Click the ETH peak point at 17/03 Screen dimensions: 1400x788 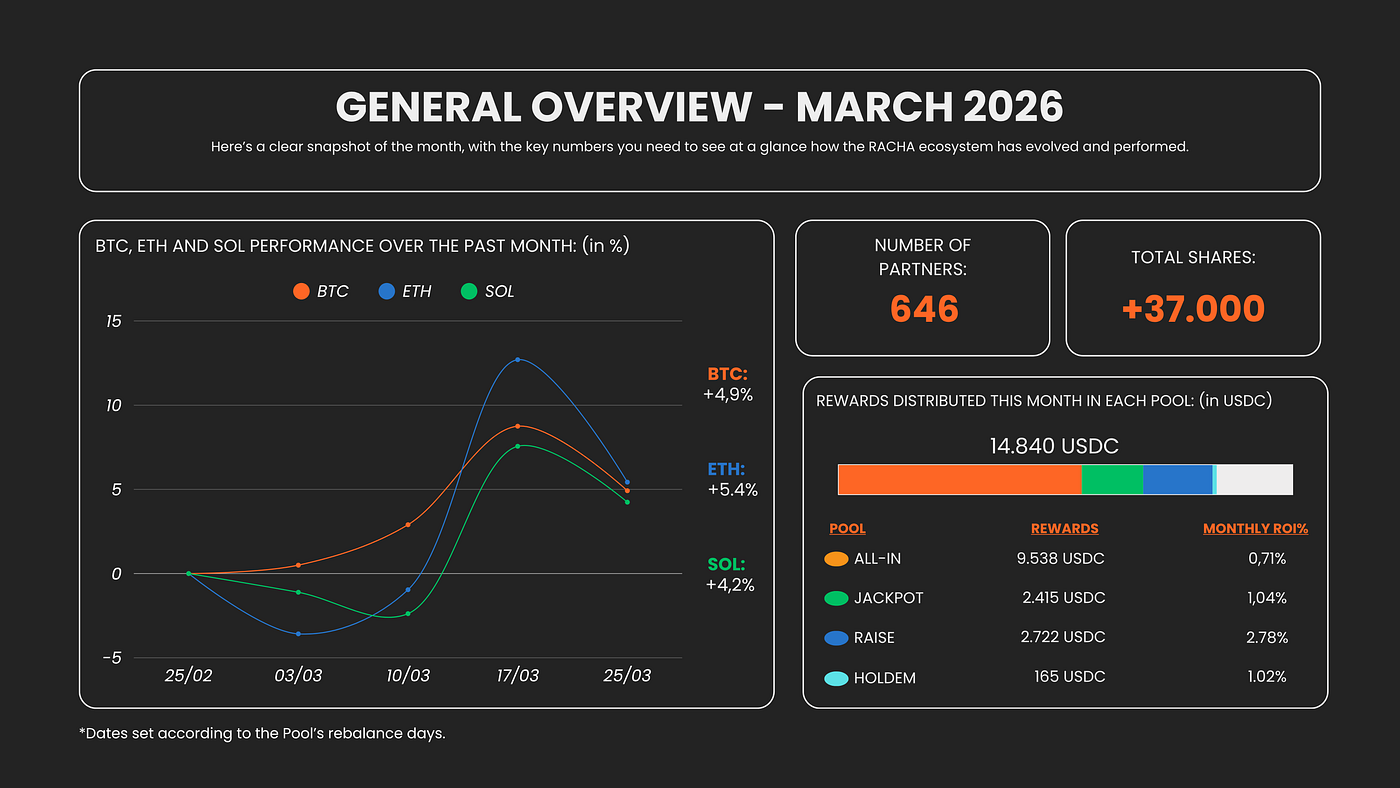pos(517,359)
